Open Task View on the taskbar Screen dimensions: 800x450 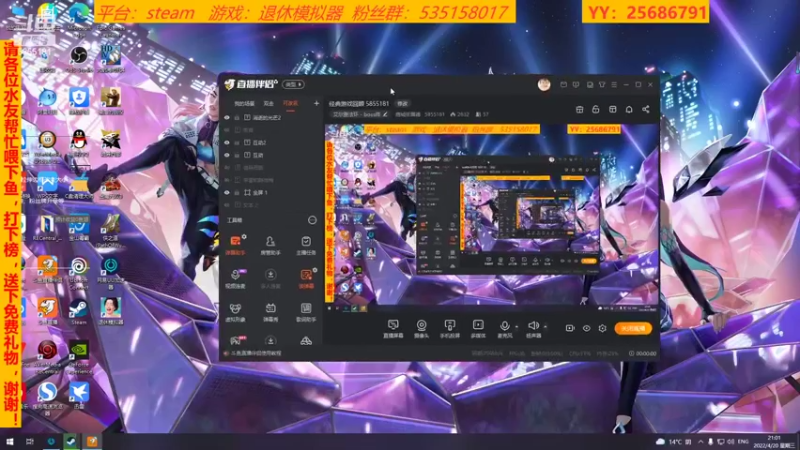(x=30, y=441)
